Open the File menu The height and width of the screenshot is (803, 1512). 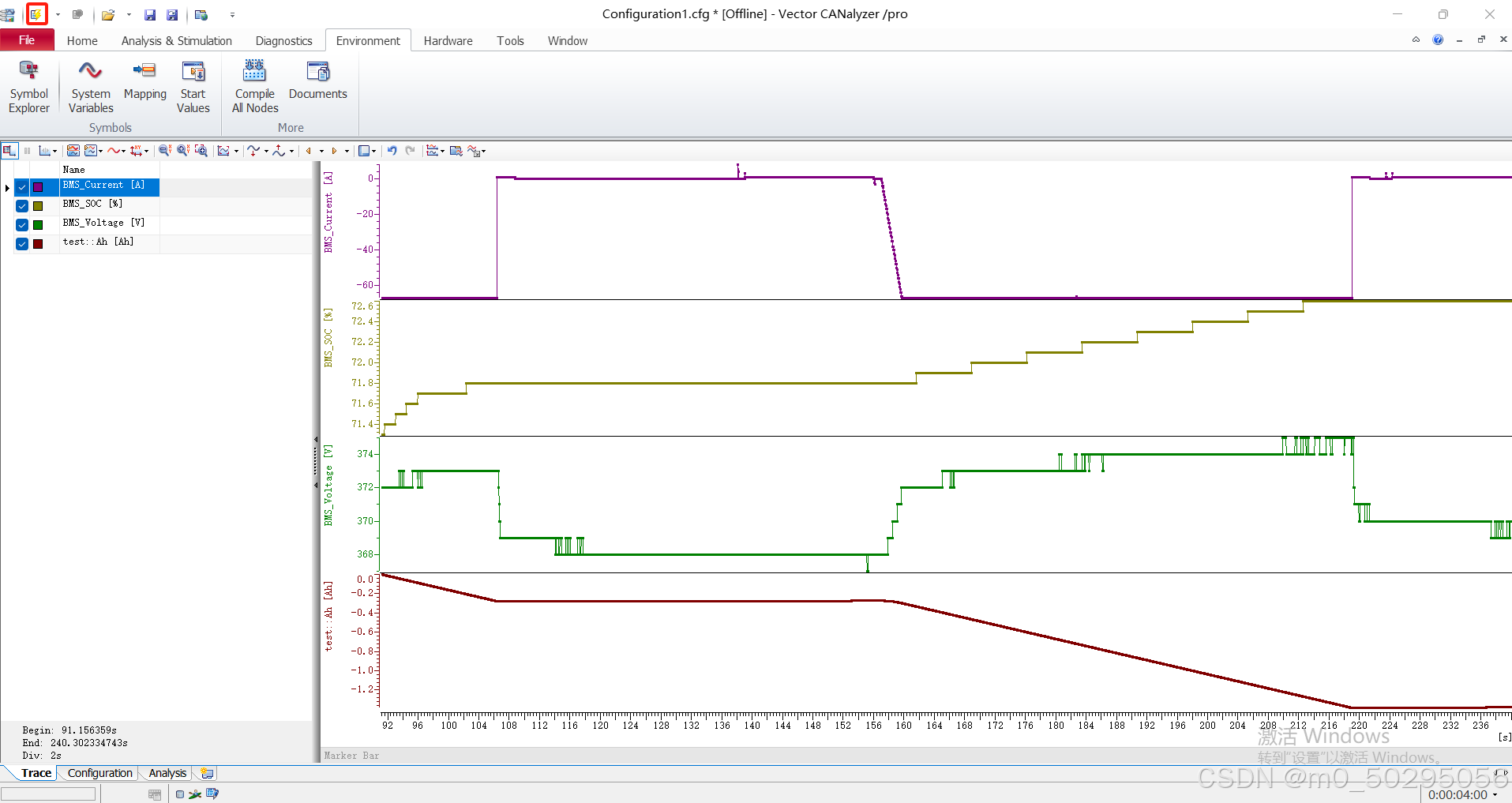click(27, 40)
